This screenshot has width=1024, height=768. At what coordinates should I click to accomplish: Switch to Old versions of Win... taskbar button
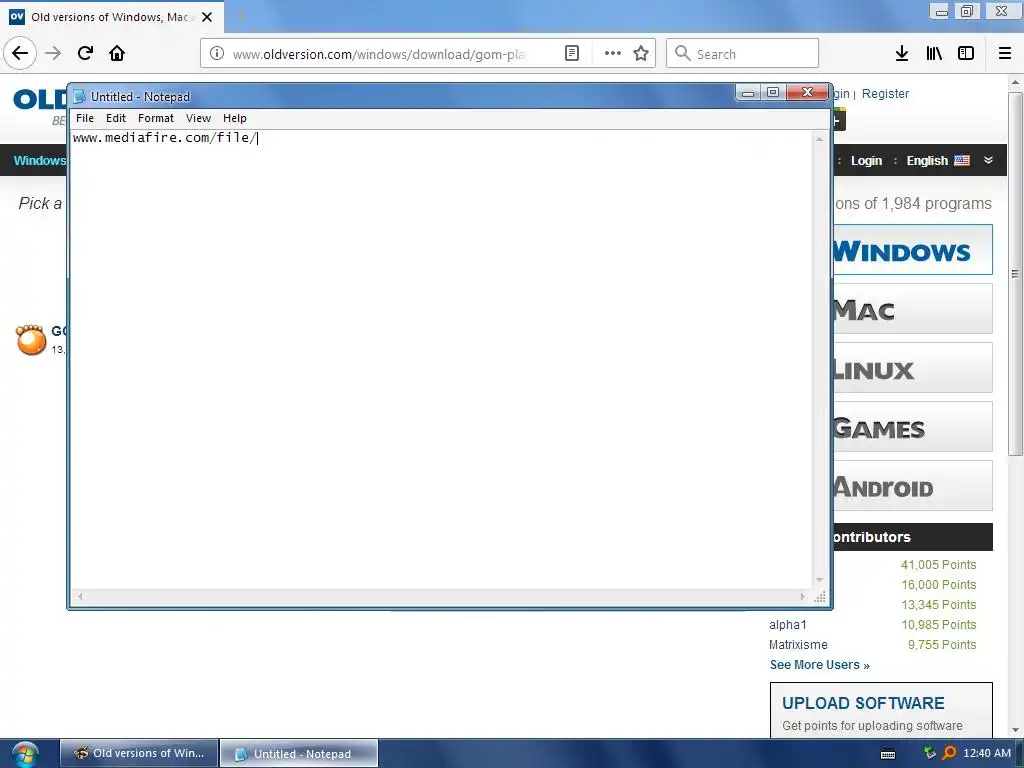[139, 754]
